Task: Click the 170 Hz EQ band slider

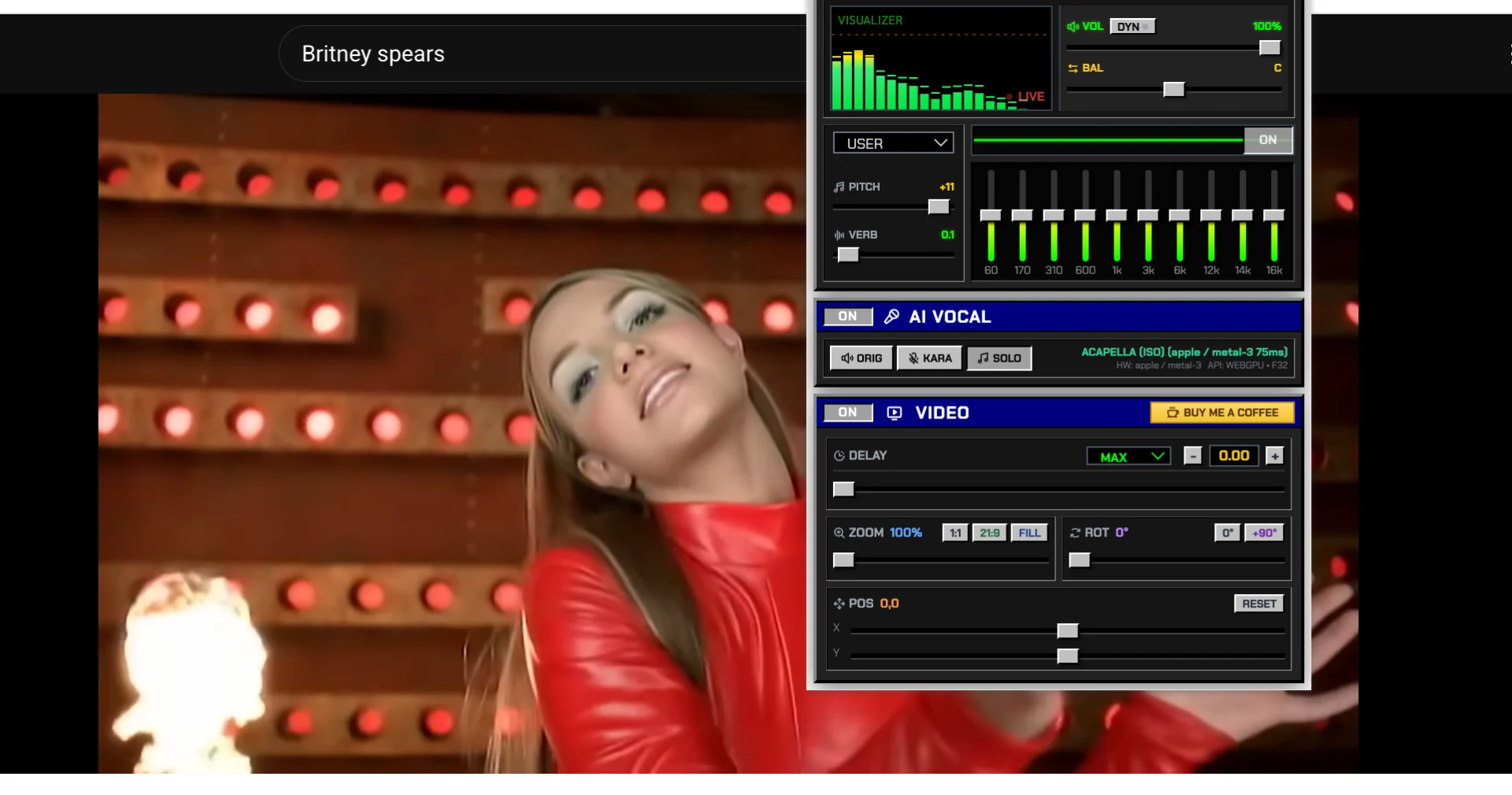Action: click(1022, 216)
